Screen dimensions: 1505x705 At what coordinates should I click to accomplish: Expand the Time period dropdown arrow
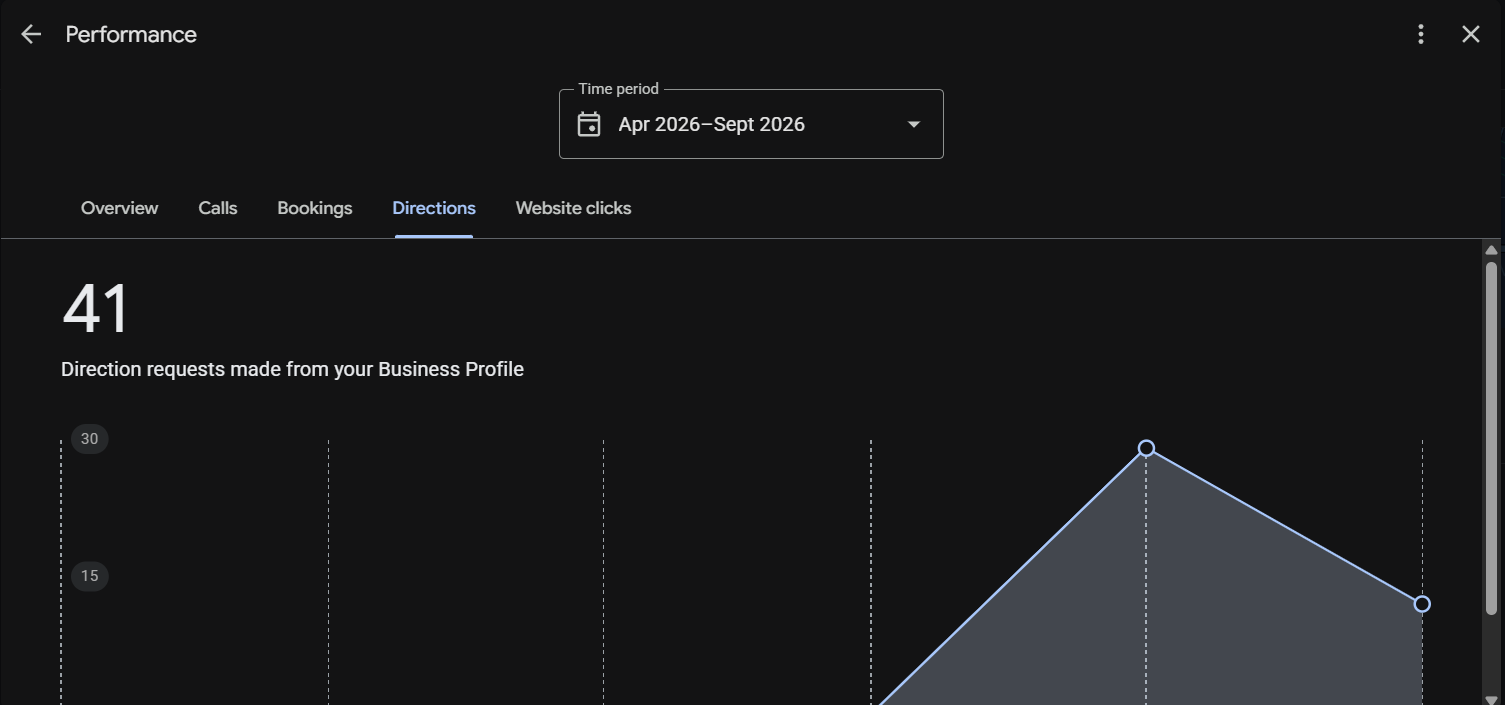click(x=913, y=124)
